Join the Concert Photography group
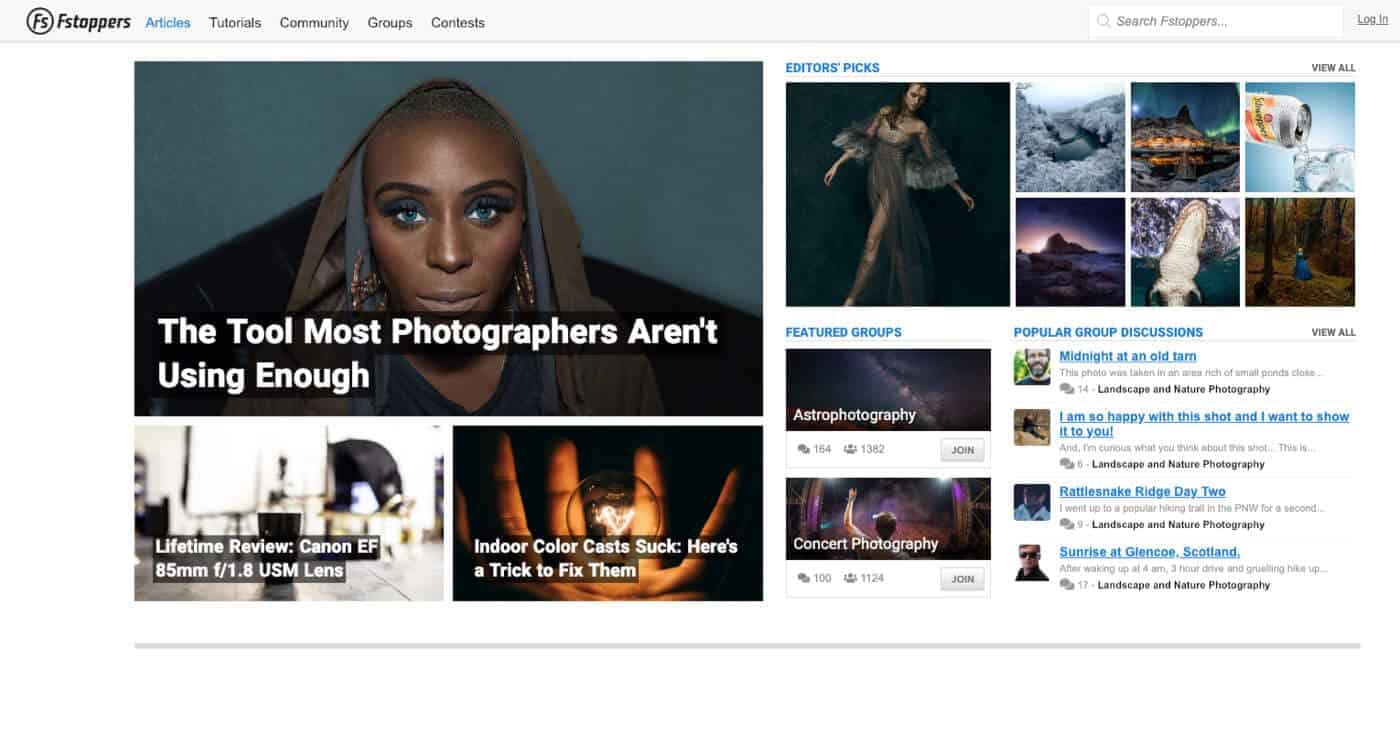Viewport: 1400px width, 742px height. tap(962, 579)
